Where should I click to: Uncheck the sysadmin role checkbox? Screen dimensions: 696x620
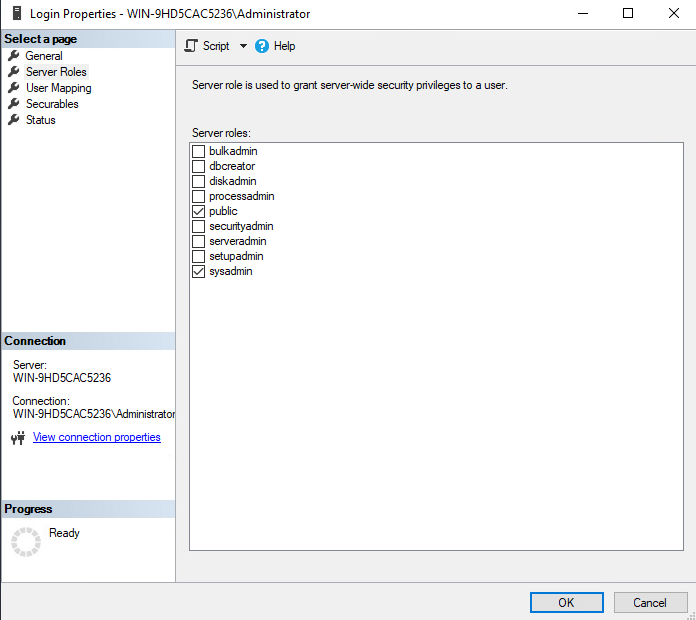[x=198, y=271]
